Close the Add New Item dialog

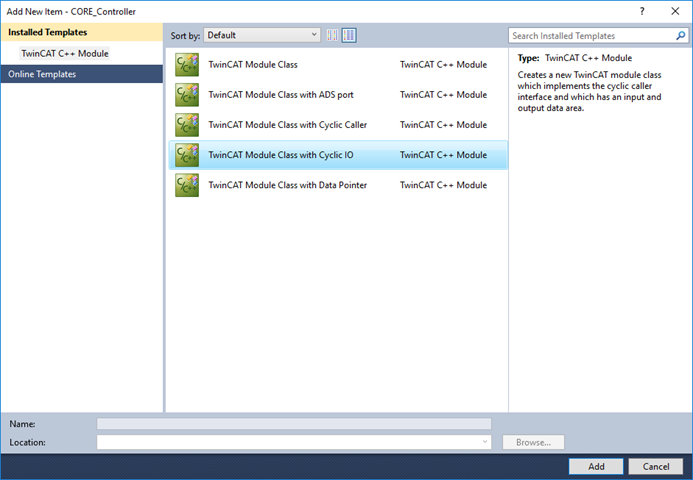point(675,11)
